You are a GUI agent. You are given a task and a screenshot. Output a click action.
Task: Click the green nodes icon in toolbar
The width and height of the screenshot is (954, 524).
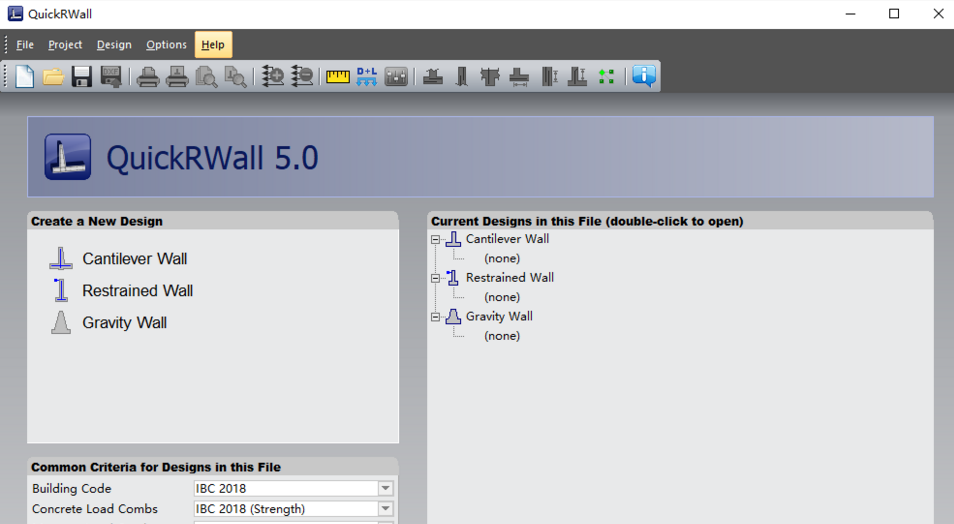607,77
